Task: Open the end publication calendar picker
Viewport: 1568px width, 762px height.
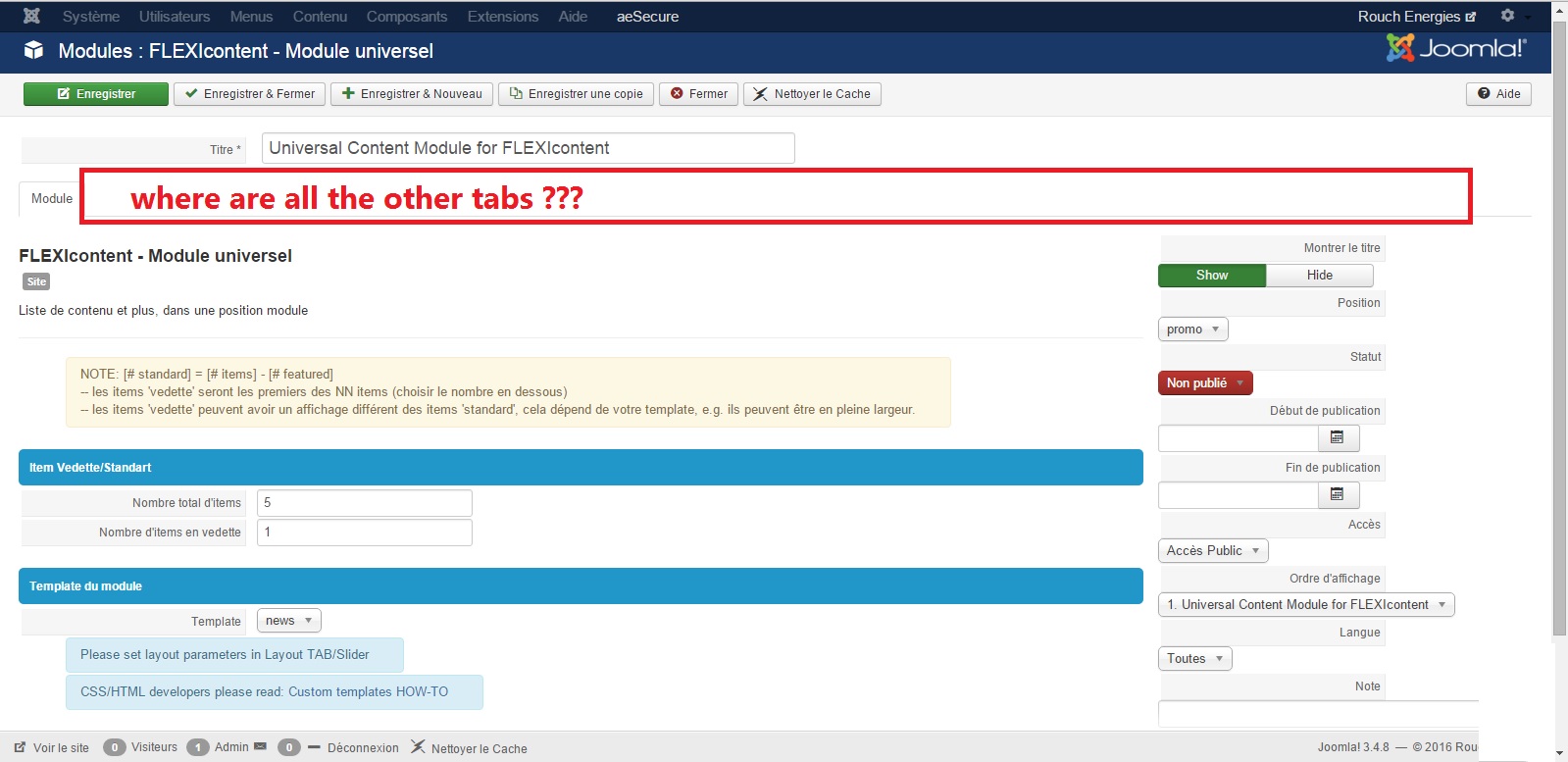Action: point(1338,494)
